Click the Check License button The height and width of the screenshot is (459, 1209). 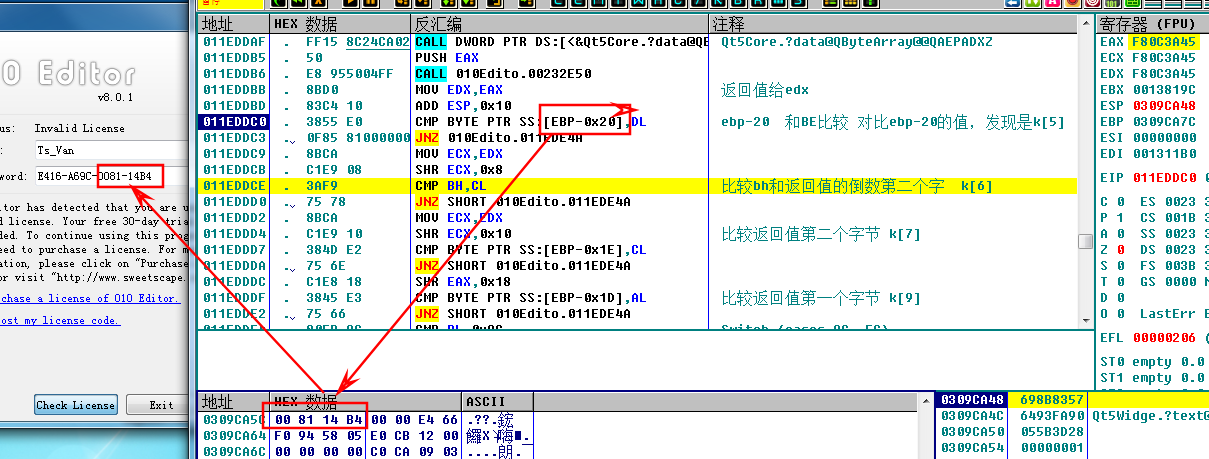coord(76,405)
